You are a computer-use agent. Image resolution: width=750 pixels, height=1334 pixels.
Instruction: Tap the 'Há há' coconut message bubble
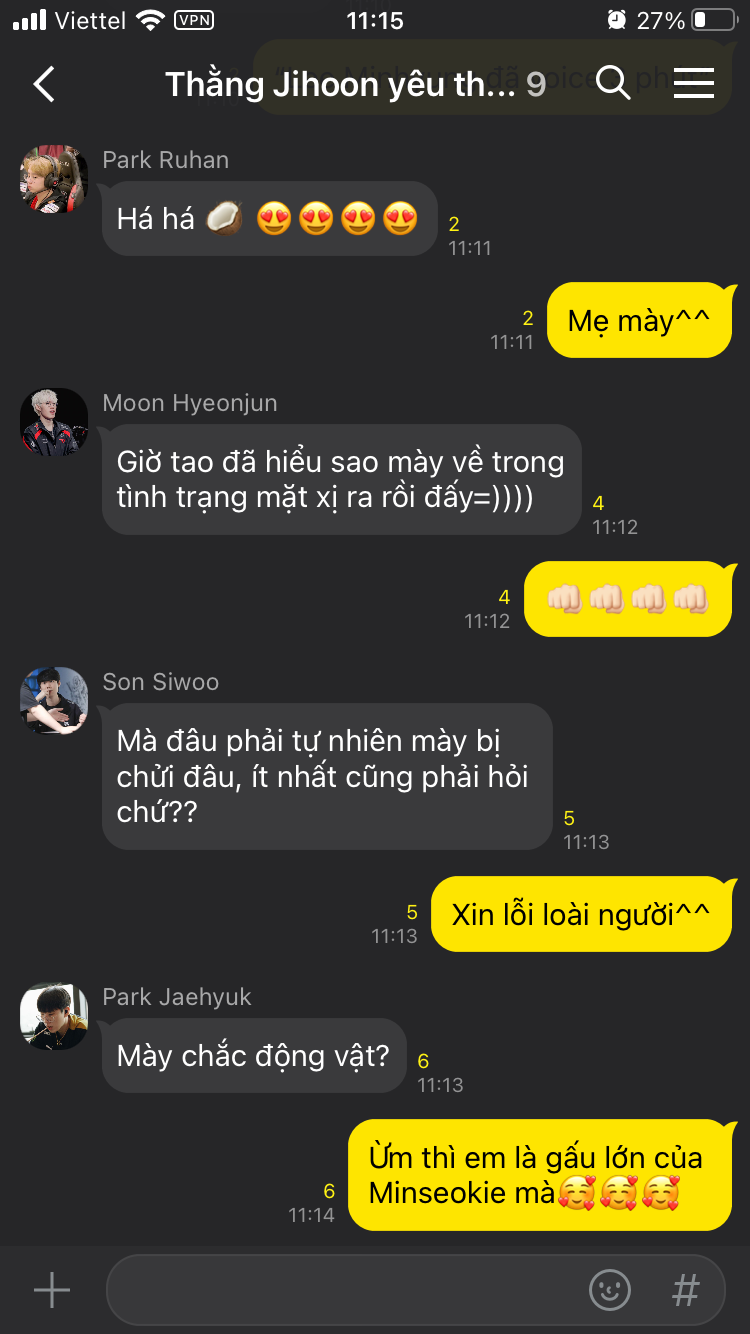click(269, 218)
